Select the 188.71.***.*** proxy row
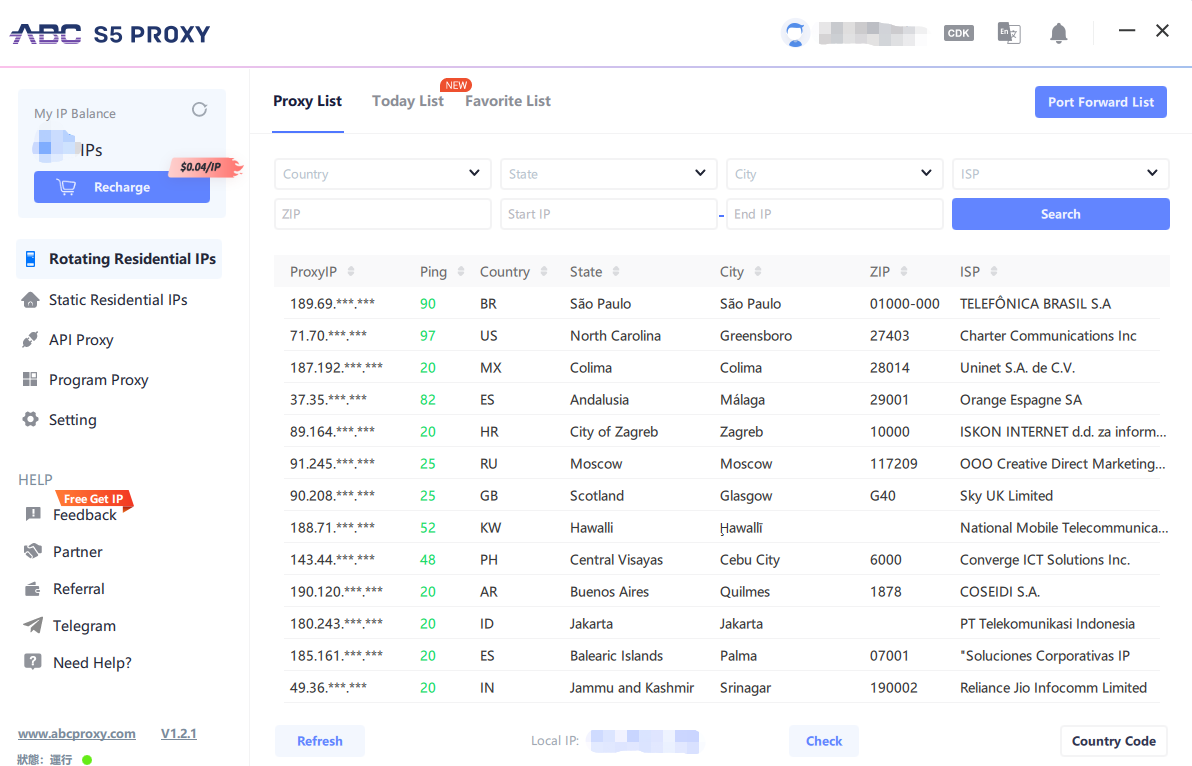Image resolution: width=1192 pixels, height=766 pixels. pyautogui.click(x=721, y=527)
